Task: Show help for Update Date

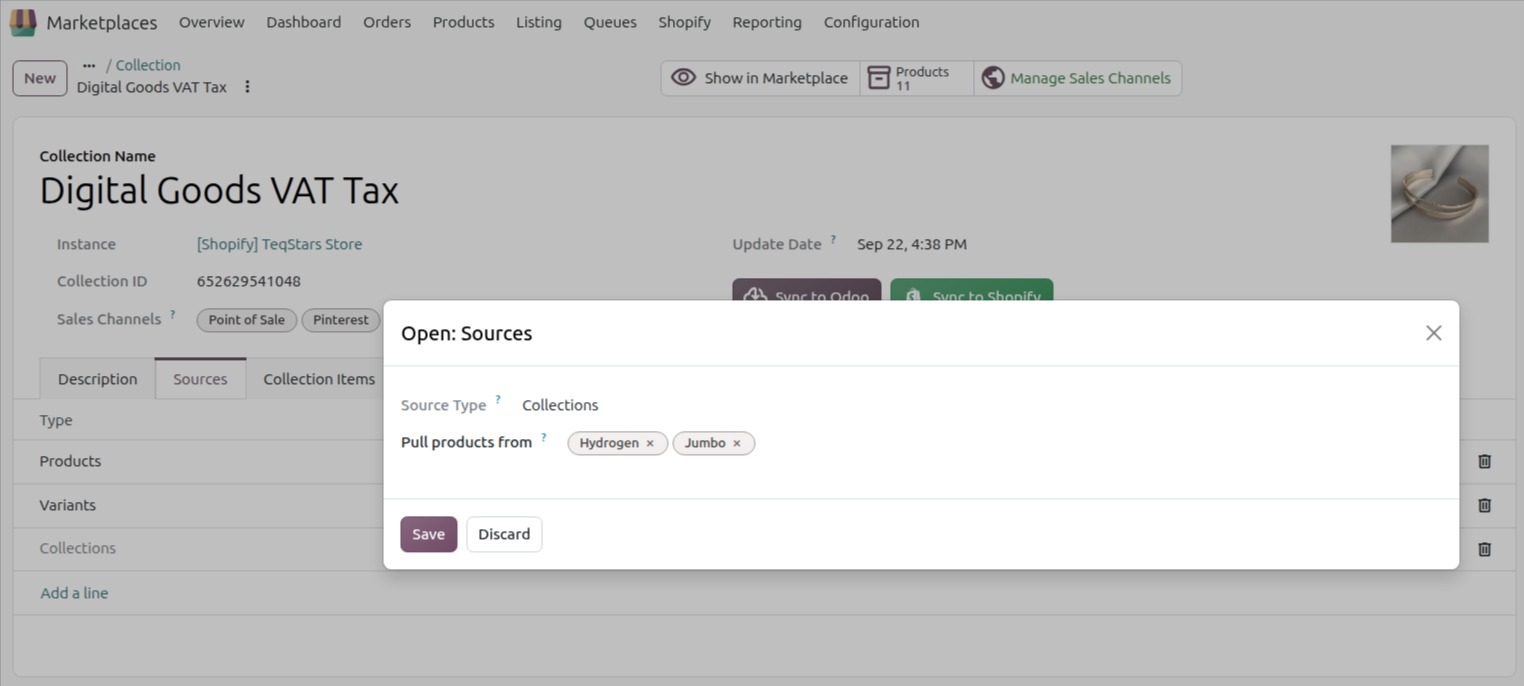Action: pyautogui.click(x=833, y=239)
